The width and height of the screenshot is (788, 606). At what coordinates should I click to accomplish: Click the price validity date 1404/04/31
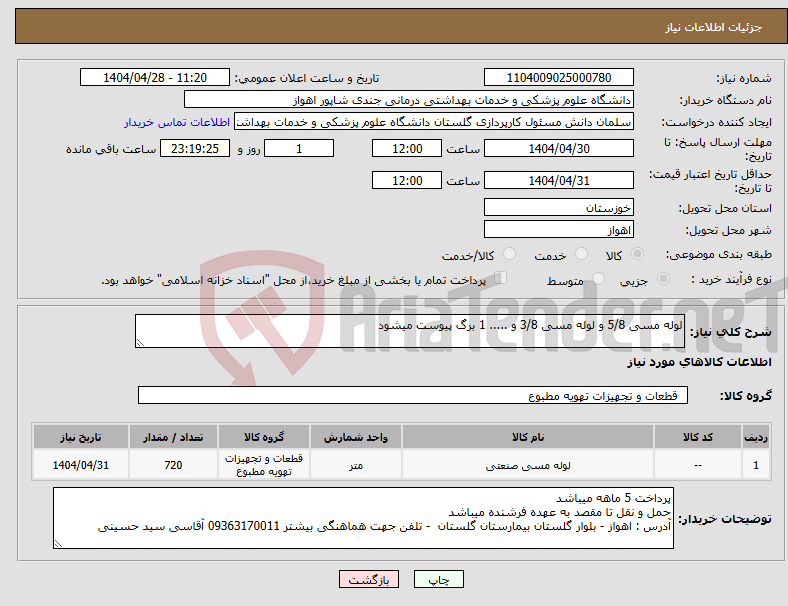click(558, 180)
